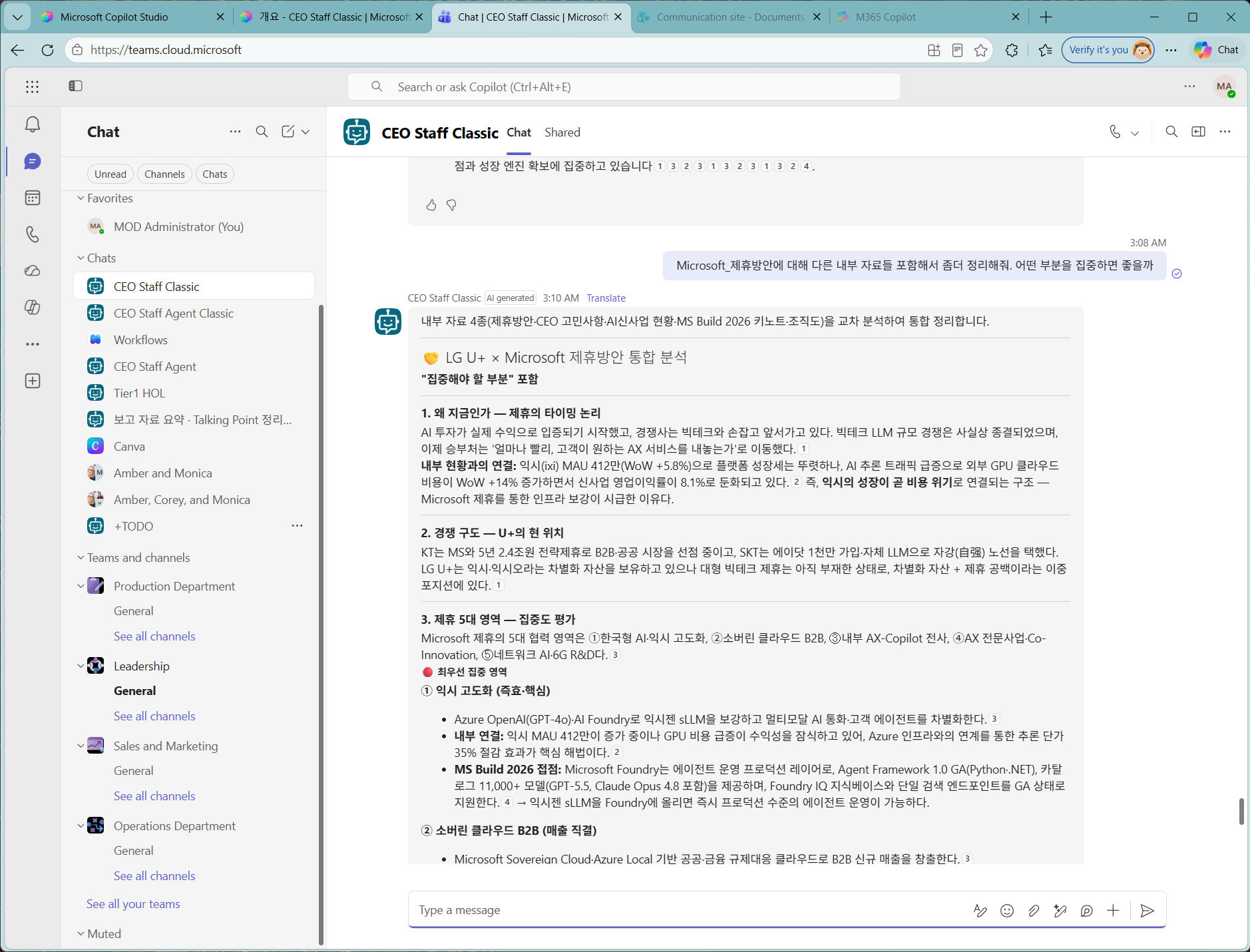Switch to Communication site Documents browser tab
This screenshot has height=952, width=1250.
click(x=729, y=17)
